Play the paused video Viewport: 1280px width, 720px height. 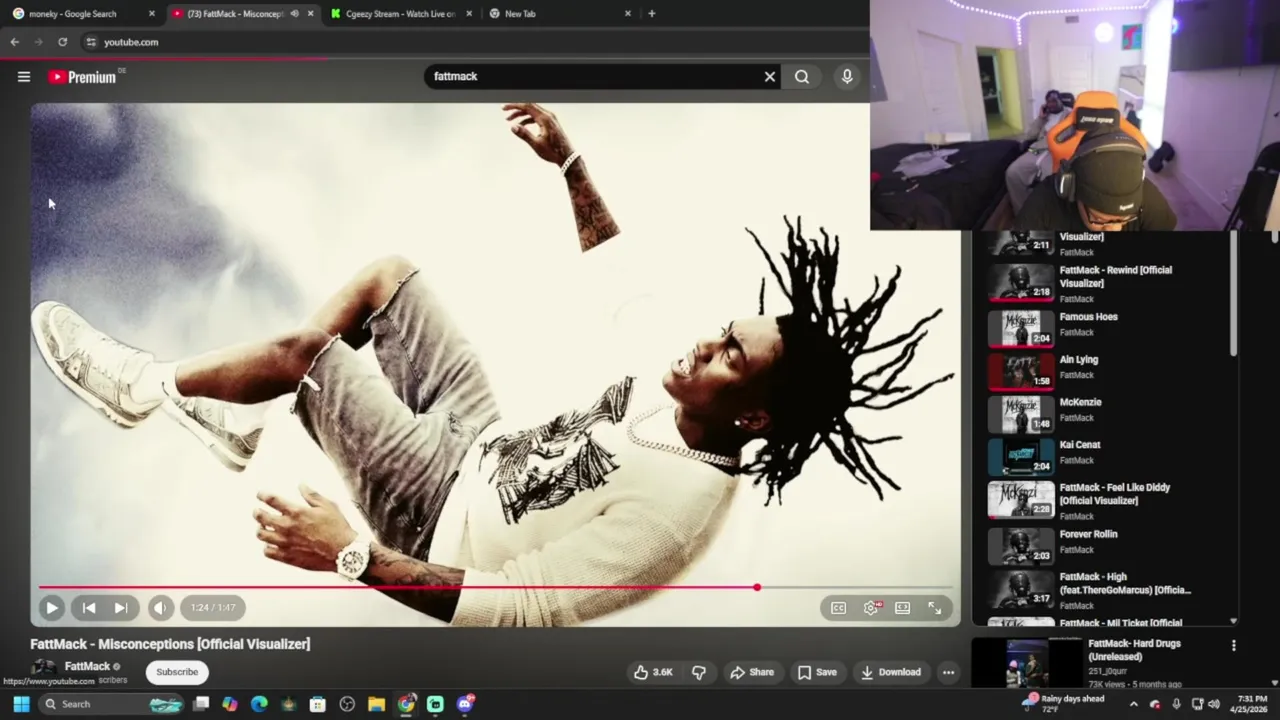pyautogui.click(x=52, y=607)
